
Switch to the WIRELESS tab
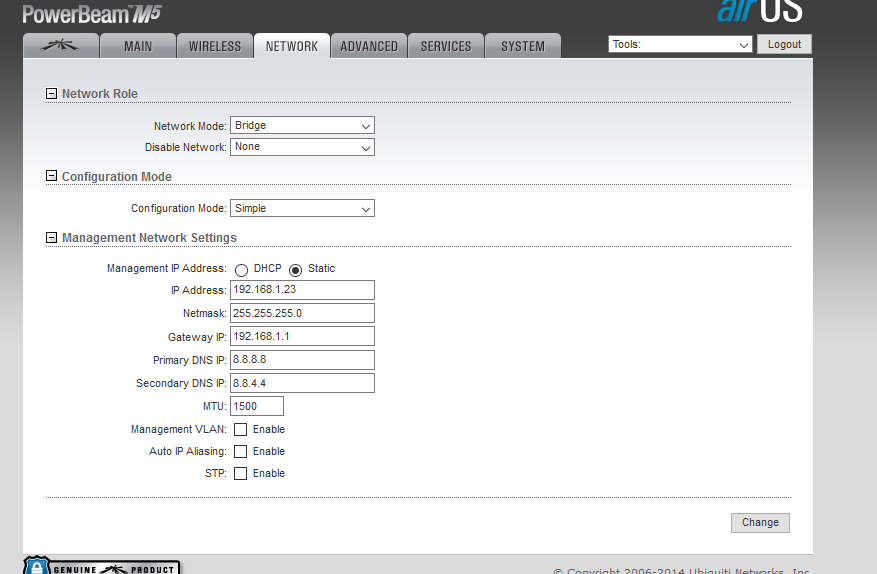pyautogui.click(x=215, y=46)
